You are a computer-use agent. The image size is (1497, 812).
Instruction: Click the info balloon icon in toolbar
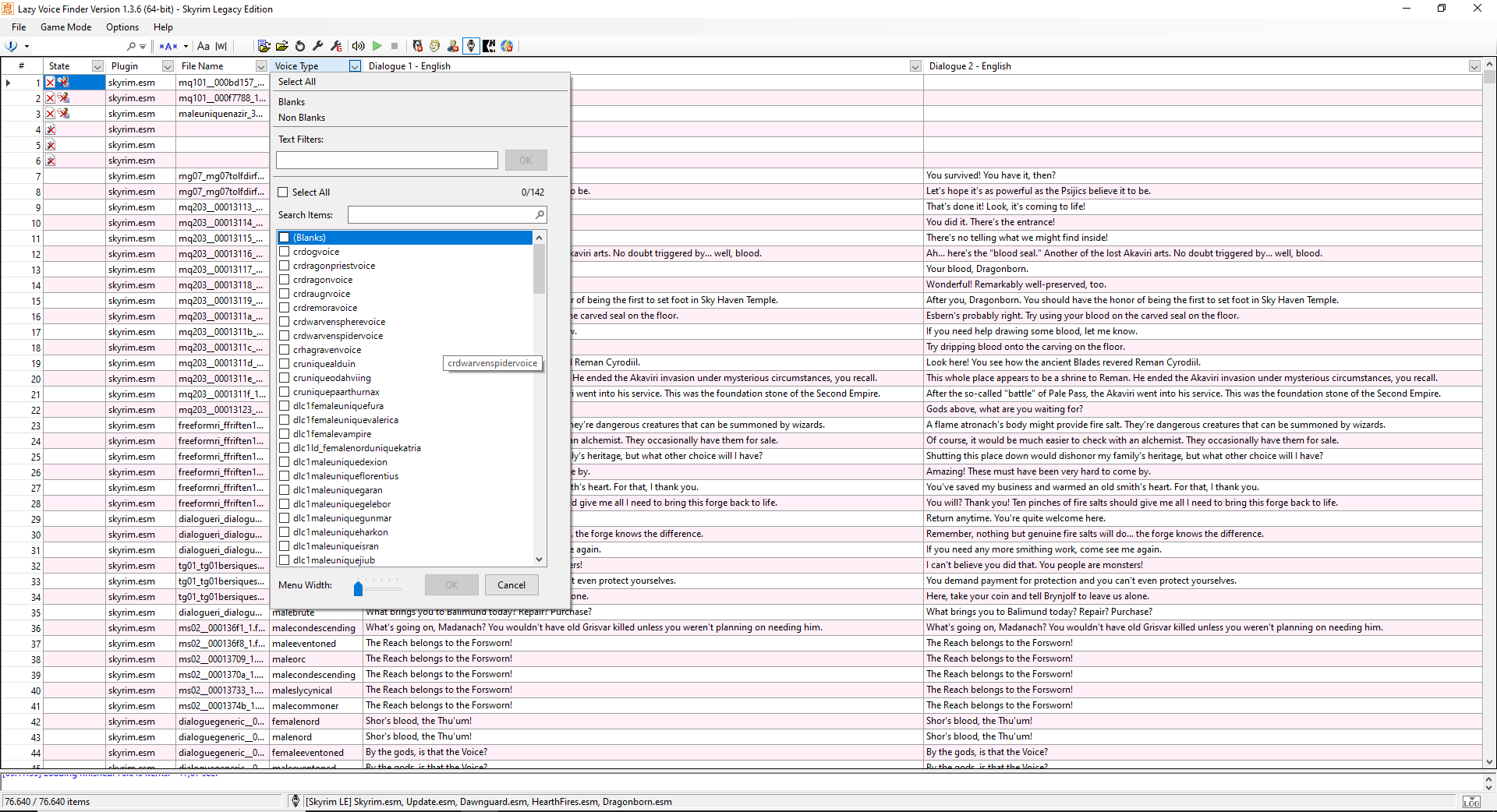click(x=12, y=46)
